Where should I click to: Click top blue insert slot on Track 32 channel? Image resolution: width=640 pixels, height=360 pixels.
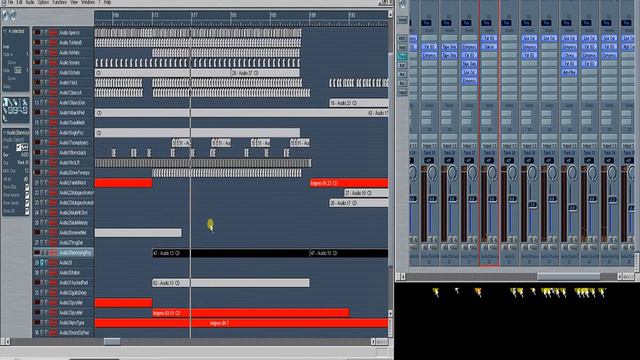569,38
